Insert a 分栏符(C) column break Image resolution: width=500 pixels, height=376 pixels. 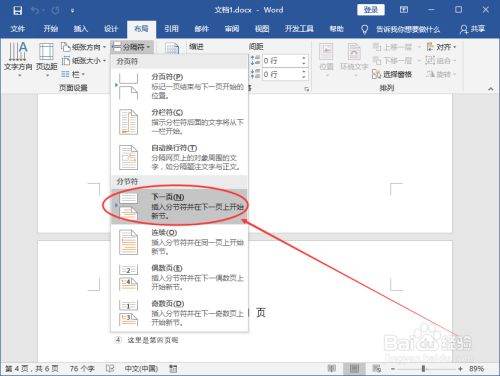pyautogui.click(x=180, y=122)
